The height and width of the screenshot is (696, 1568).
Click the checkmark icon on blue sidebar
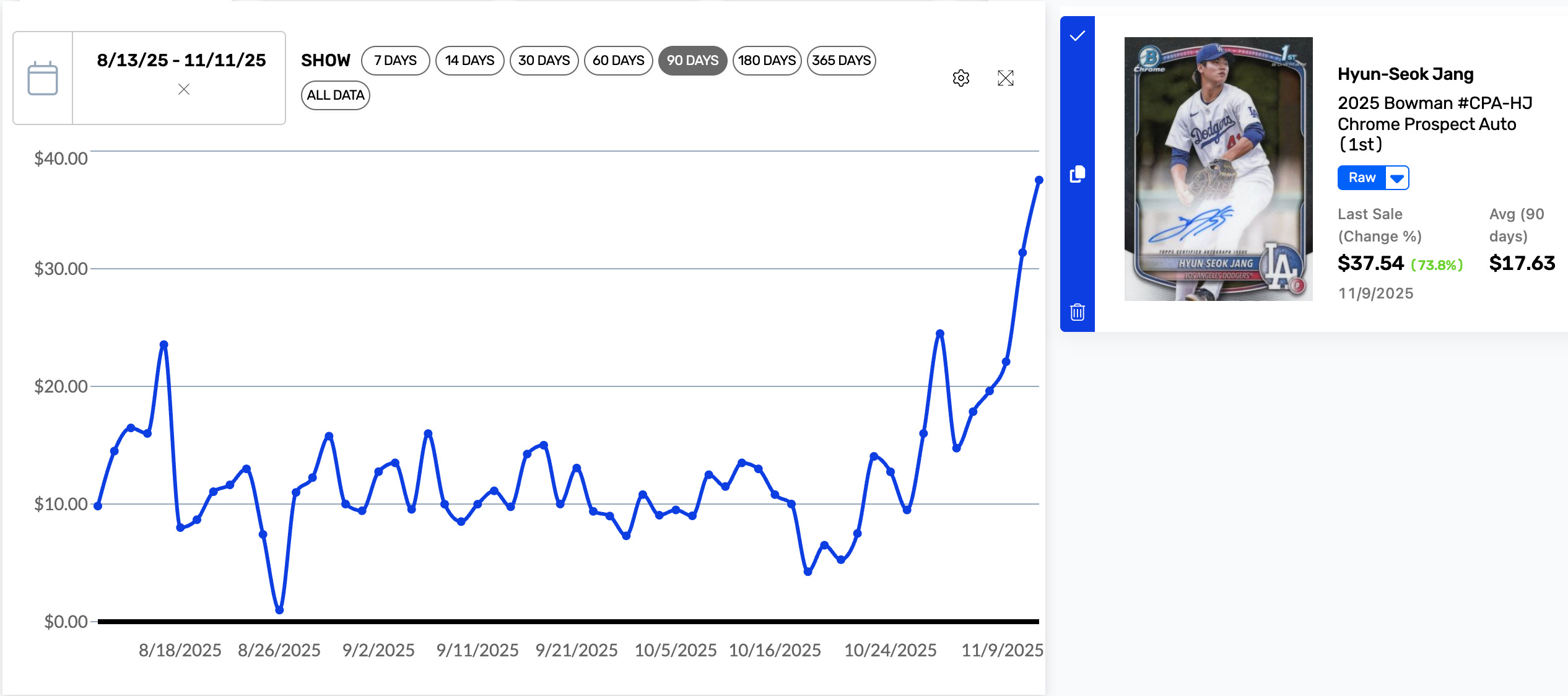click(1078, 36)
